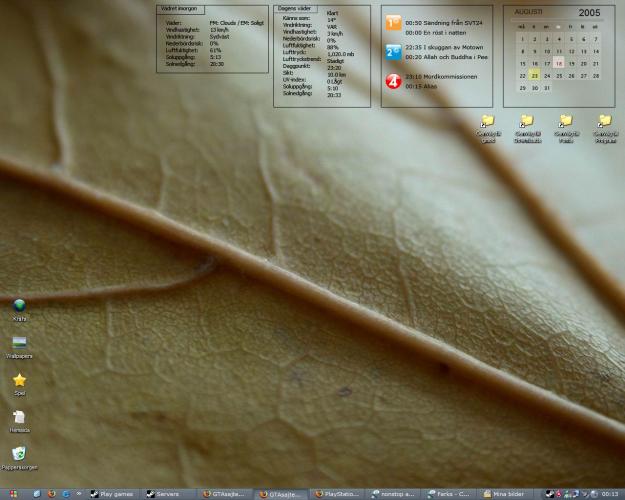
Task: Open the Papperskorgen recycle bin icon
Action: tap(19, 455)
